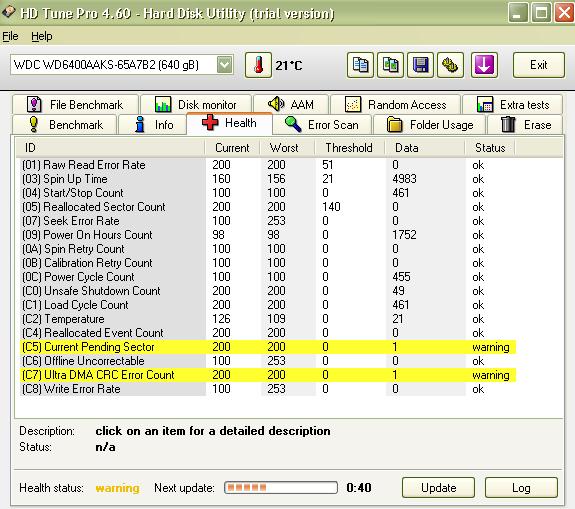Viewport: 575px width, 509px height.
Task: Click warning status of Ultra DMA CRC
Action: (491, 375)
